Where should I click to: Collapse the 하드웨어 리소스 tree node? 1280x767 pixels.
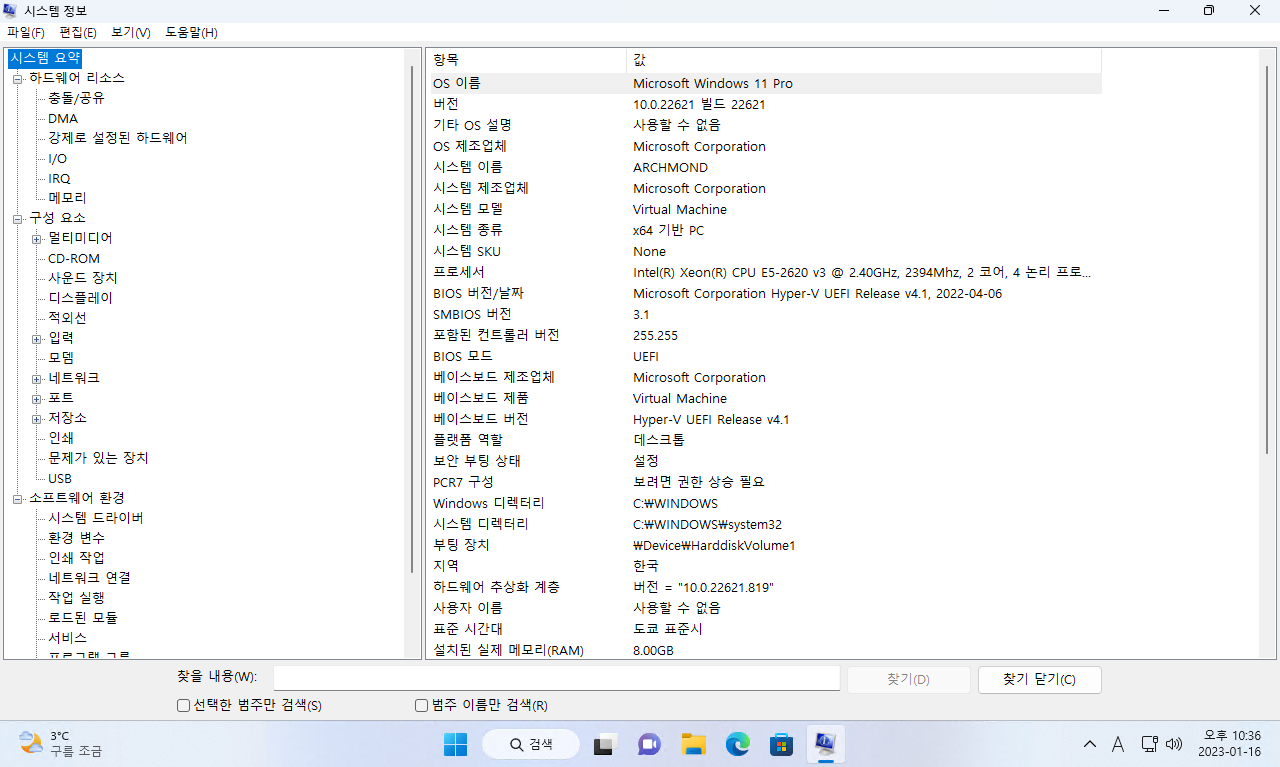17,78
